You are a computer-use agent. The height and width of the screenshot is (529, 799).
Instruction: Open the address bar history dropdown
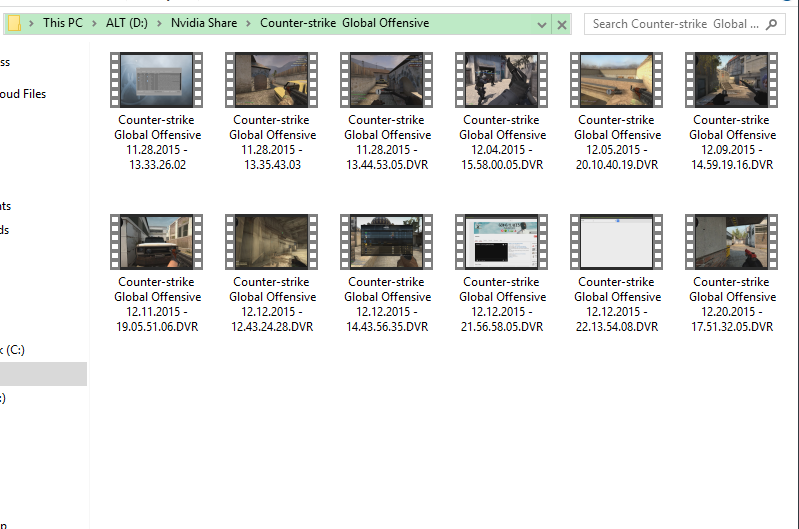(x=542, y=24)
